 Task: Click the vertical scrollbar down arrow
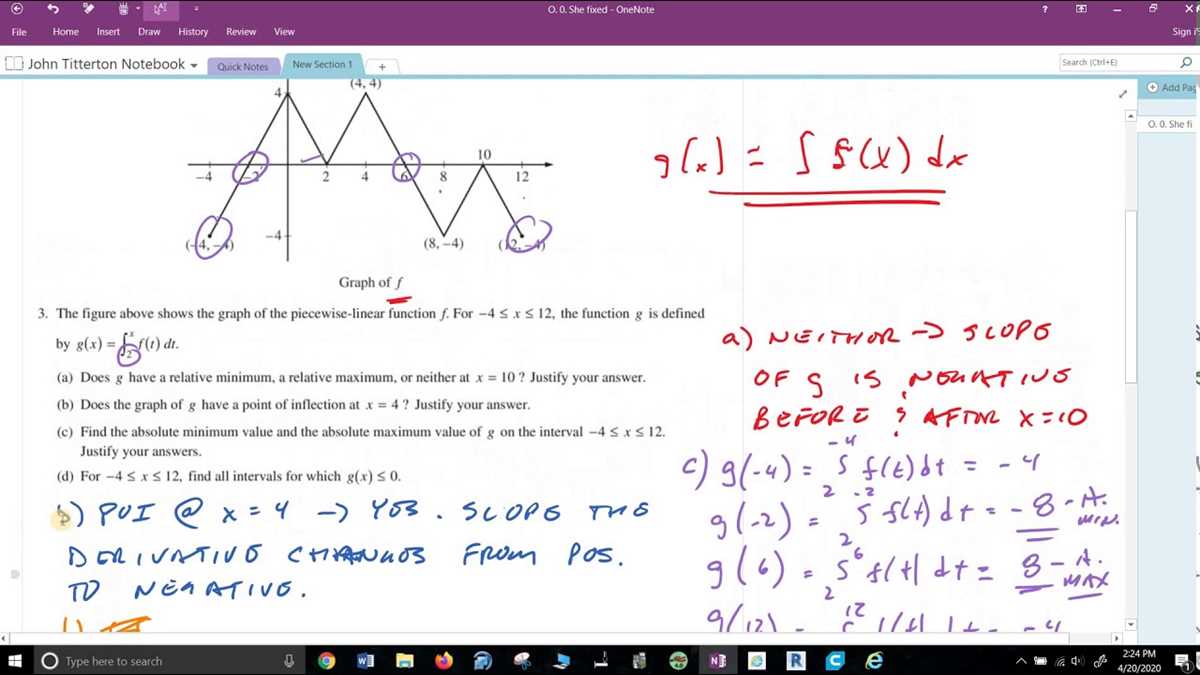1131,624
